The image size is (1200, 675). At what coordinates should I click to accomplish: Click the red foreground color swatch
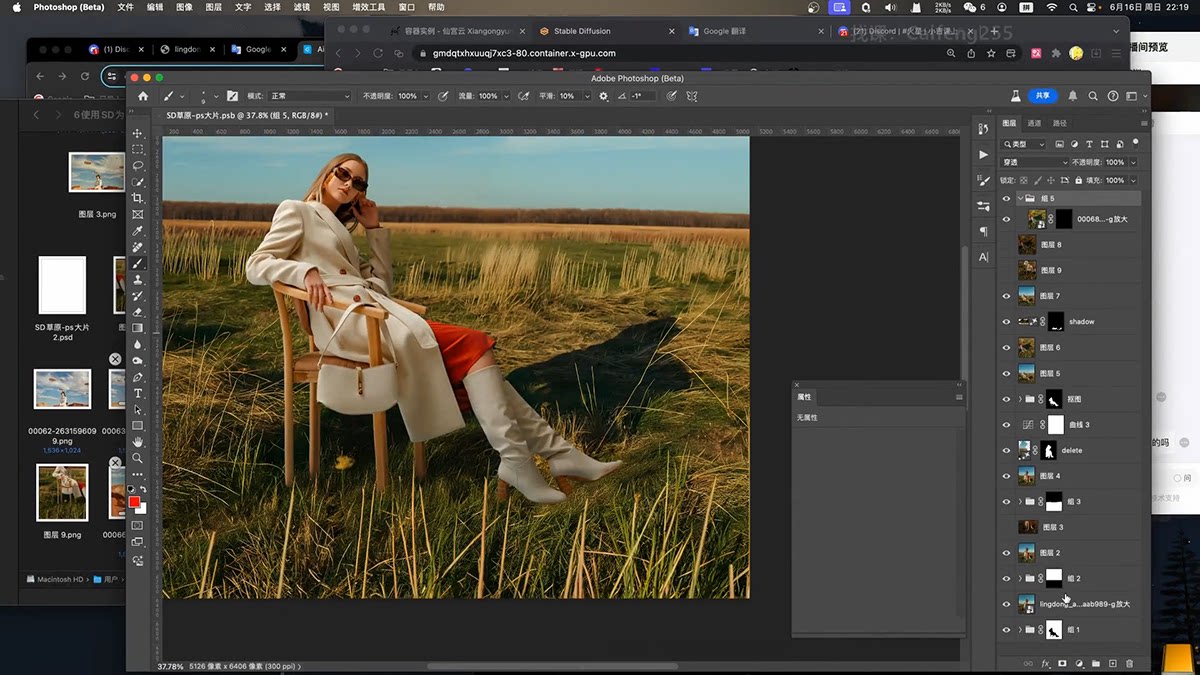tap(134, 502)
